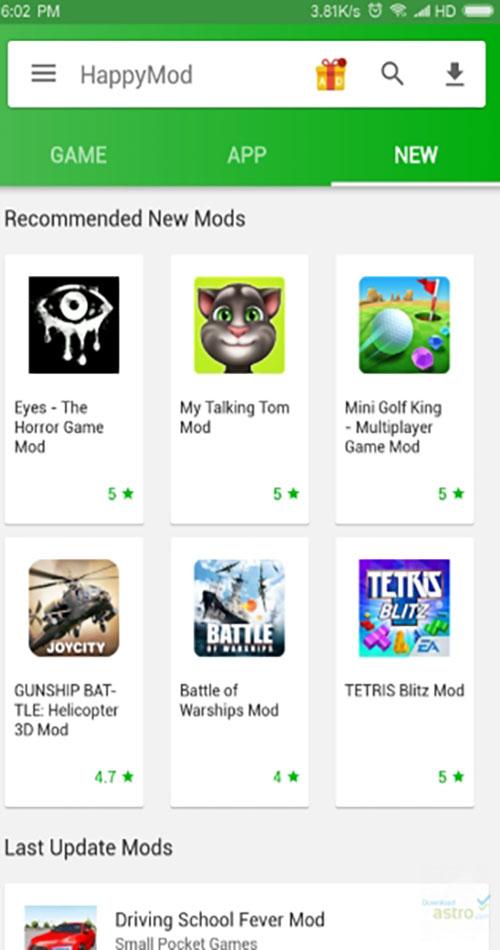Tap the TETRIS Blitz icon
This screenshot has height=950, width=500.
click(x=404, y=608)
